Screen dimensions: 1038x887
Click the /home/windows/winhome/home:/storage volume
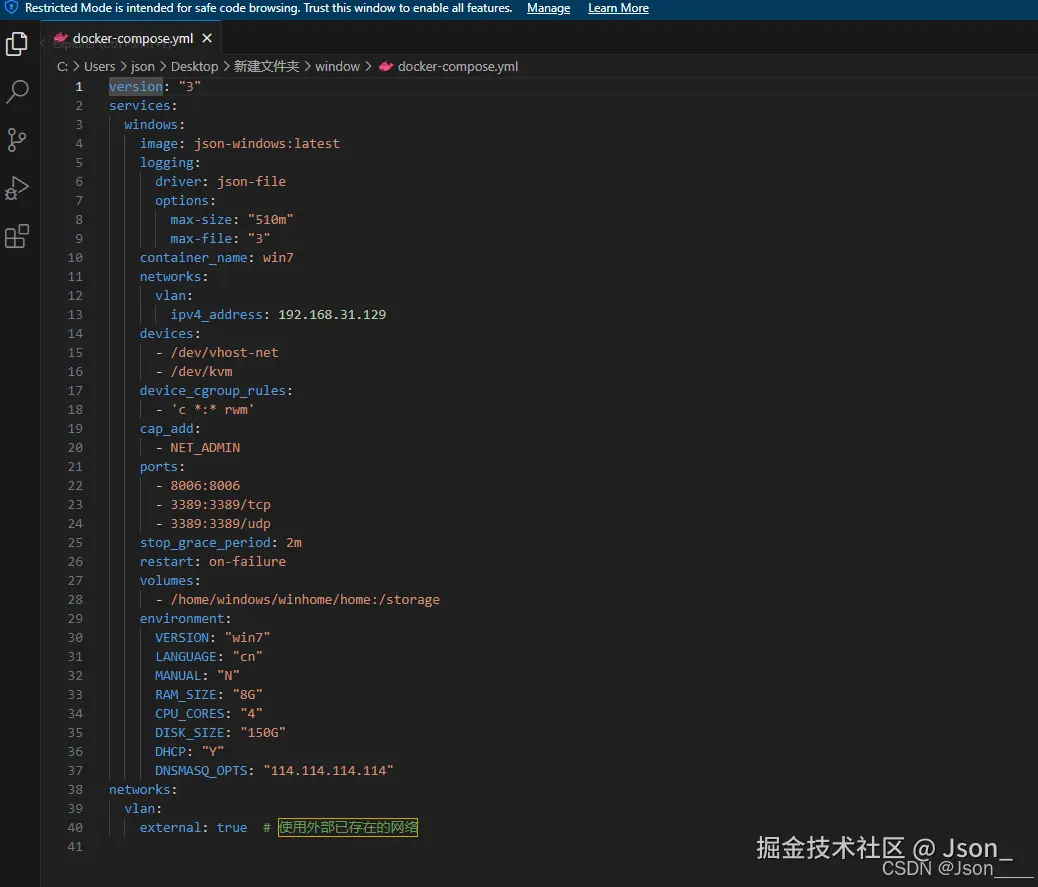[x=305, y=600]
